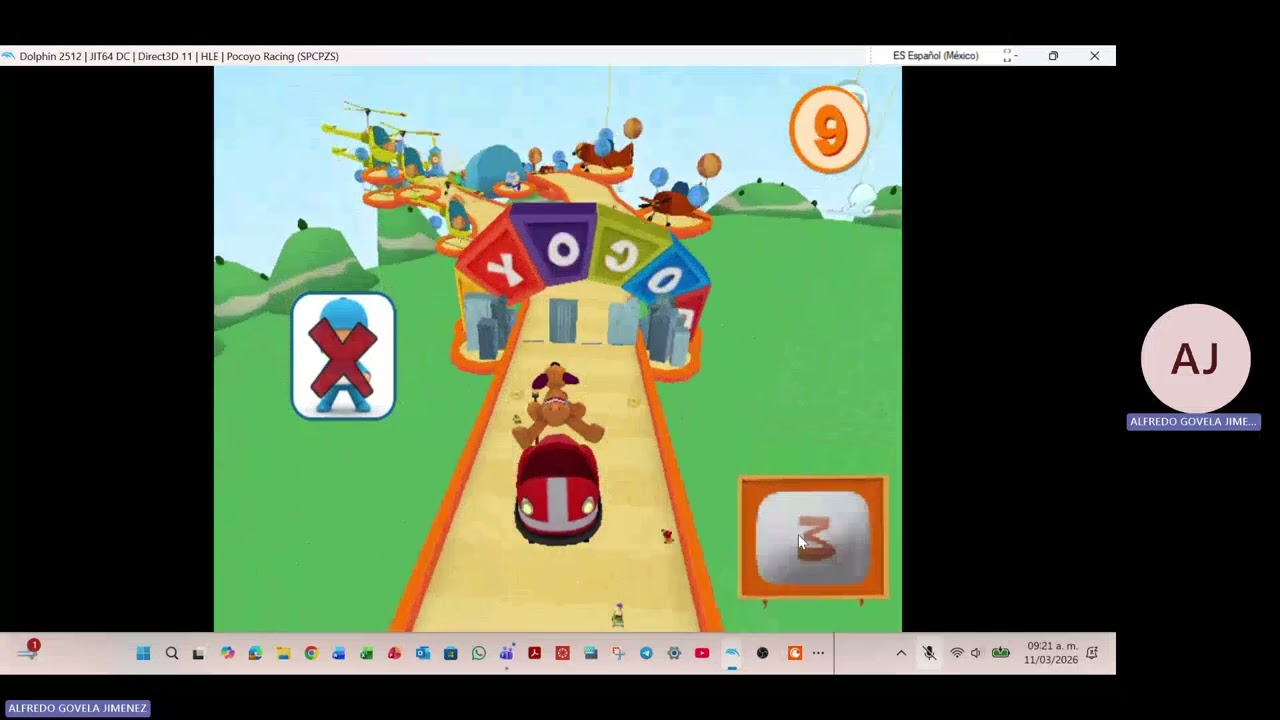Screen dimensions: 1280x720
Task: Launch Copilot from the taskbar
Action: pyautogui.click(x=227, y=653)
